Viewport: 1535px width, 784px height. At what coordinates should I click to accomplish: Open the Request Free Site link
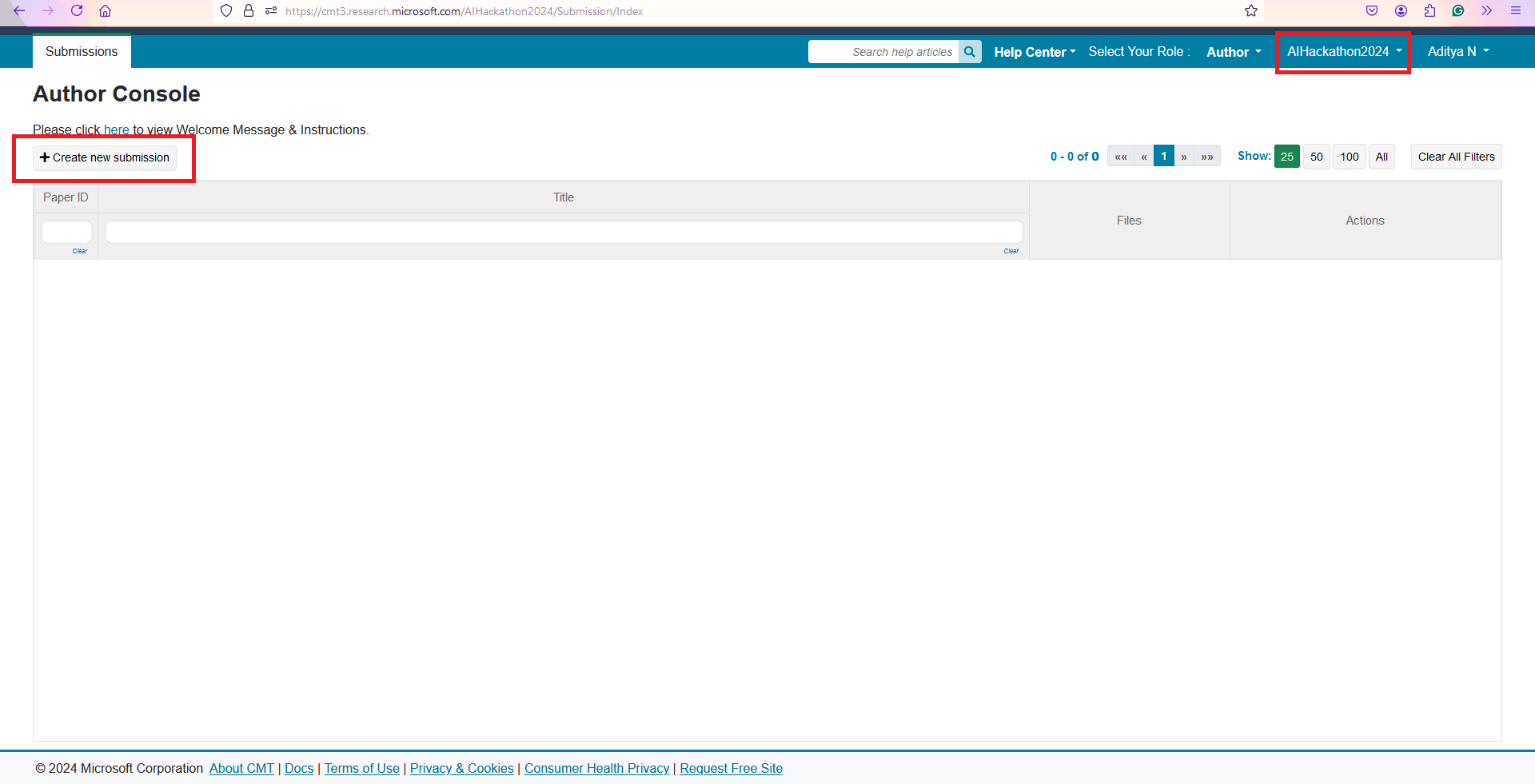pyautogui.click(x=732, y=768)
